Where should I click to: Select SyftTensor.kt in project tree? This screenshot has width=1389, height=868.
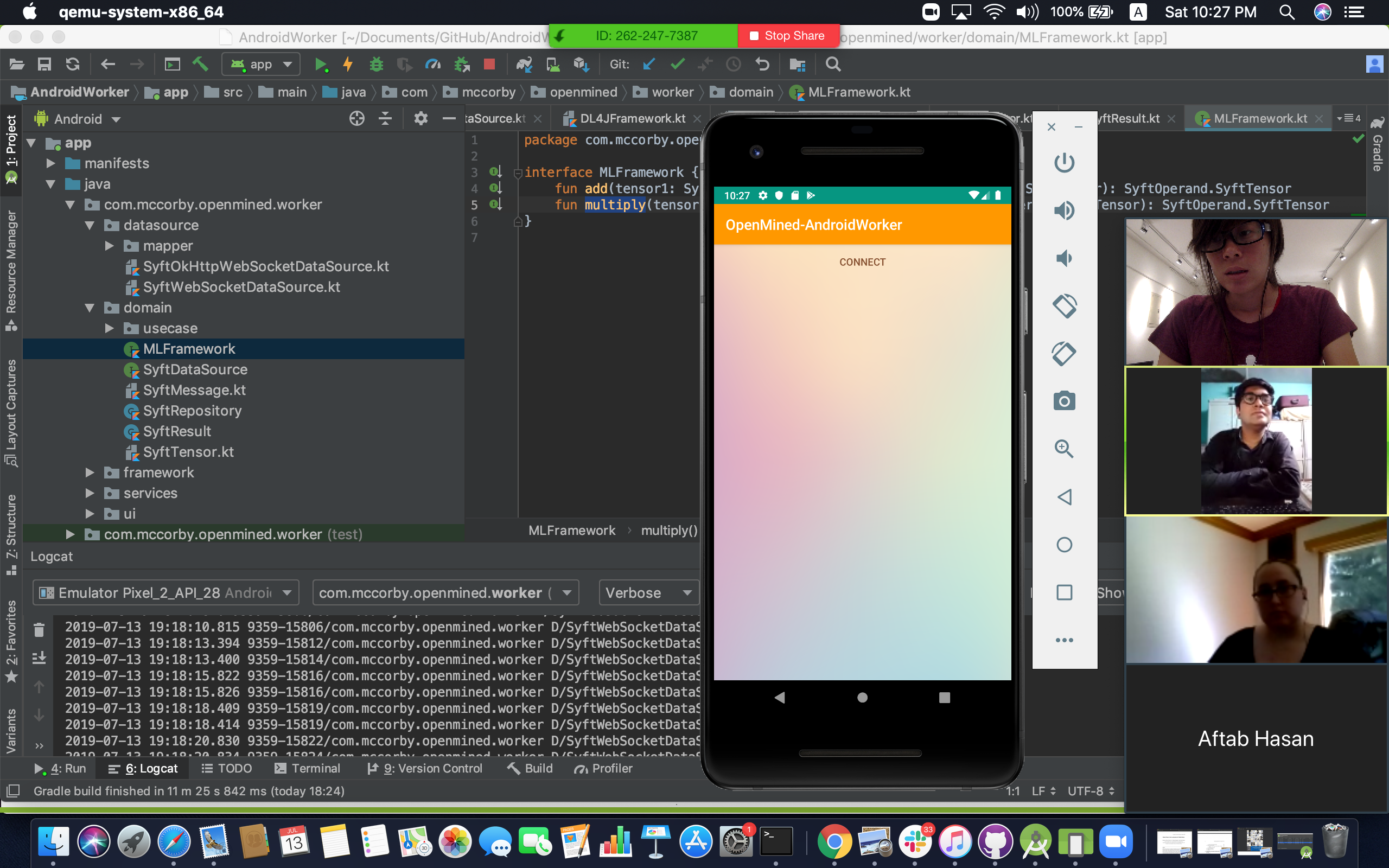(x=188, y=452)
